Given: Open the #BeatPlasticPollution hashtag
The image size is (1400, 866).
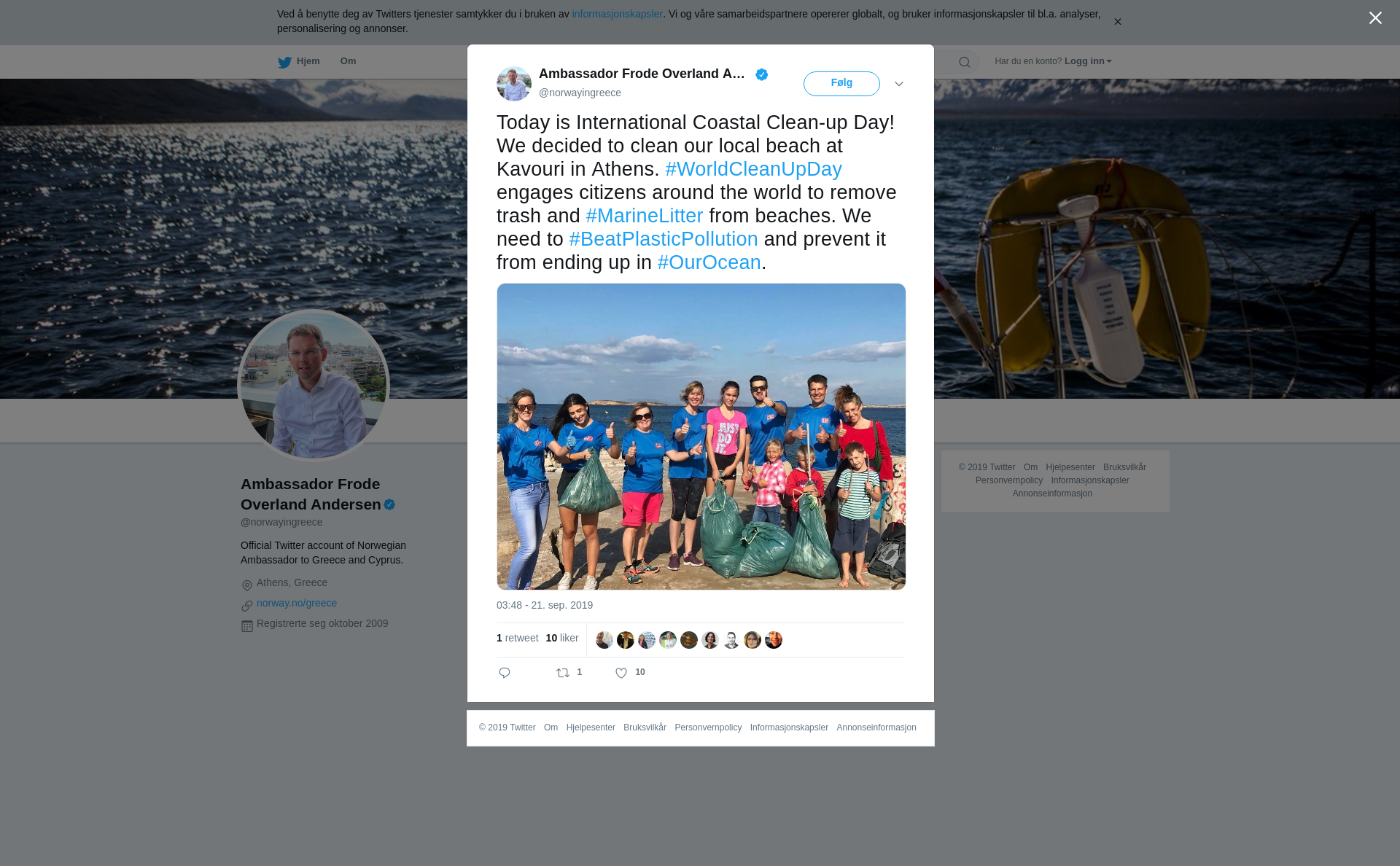Looking at the screenshot, I should (664, 239).
